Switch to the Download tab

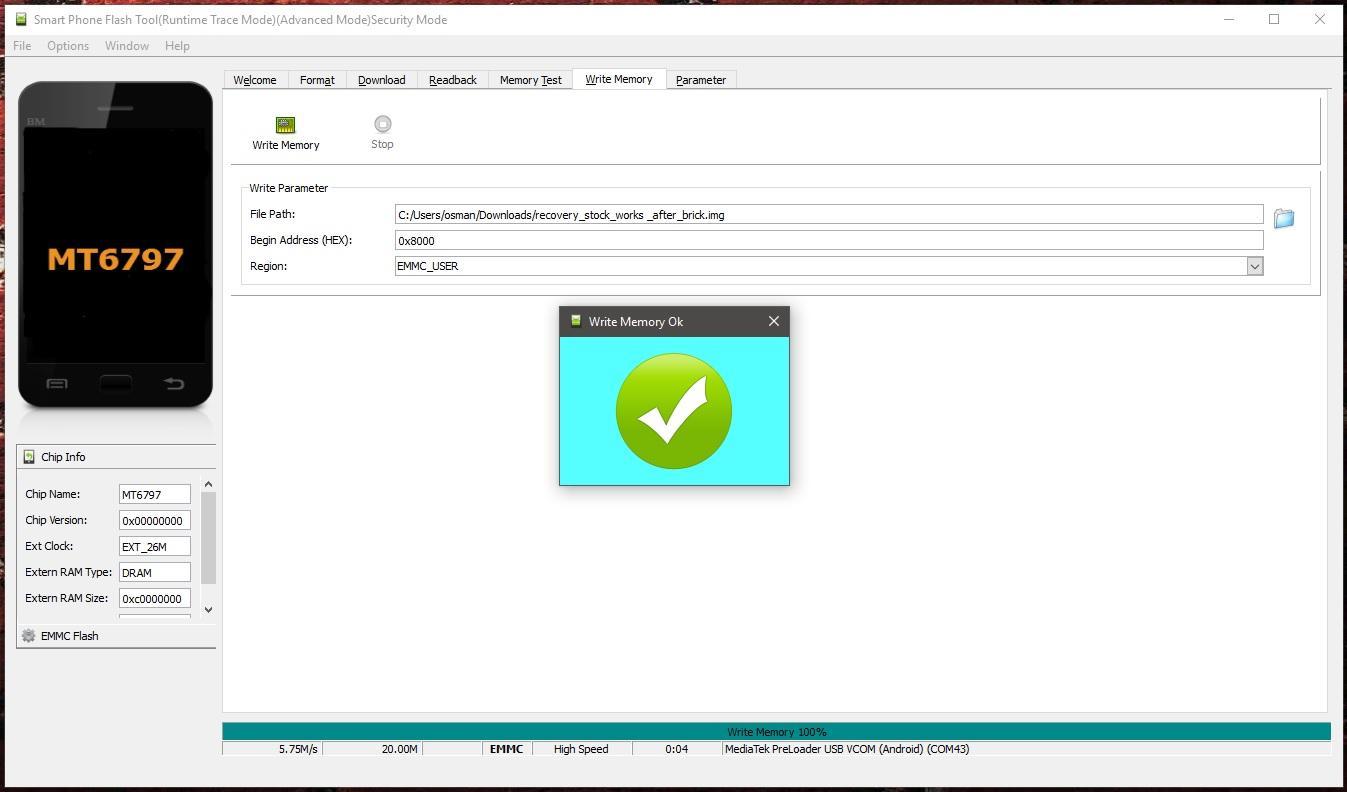(x=381, y=80)
